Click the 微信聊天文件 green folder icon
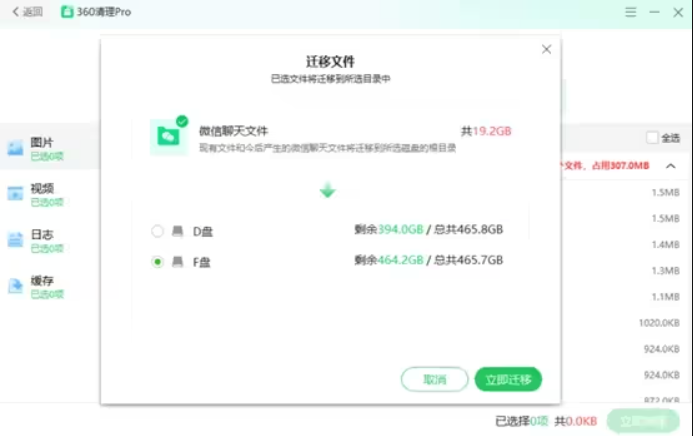The image size is (693, 436). point(168,137)
